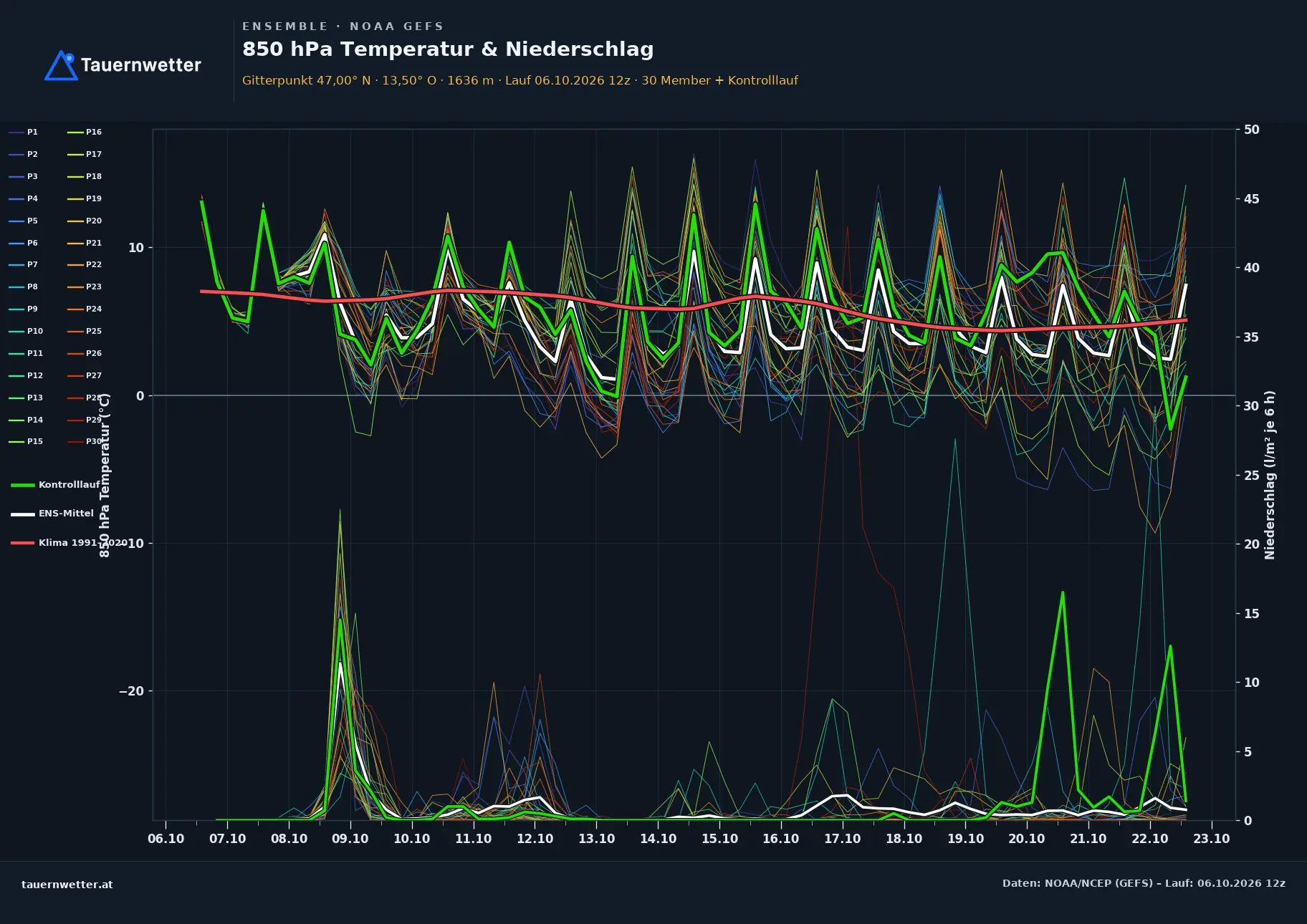1307x924 pixels.
Task: Toggle legend entry P17
Action: [85, 154]
